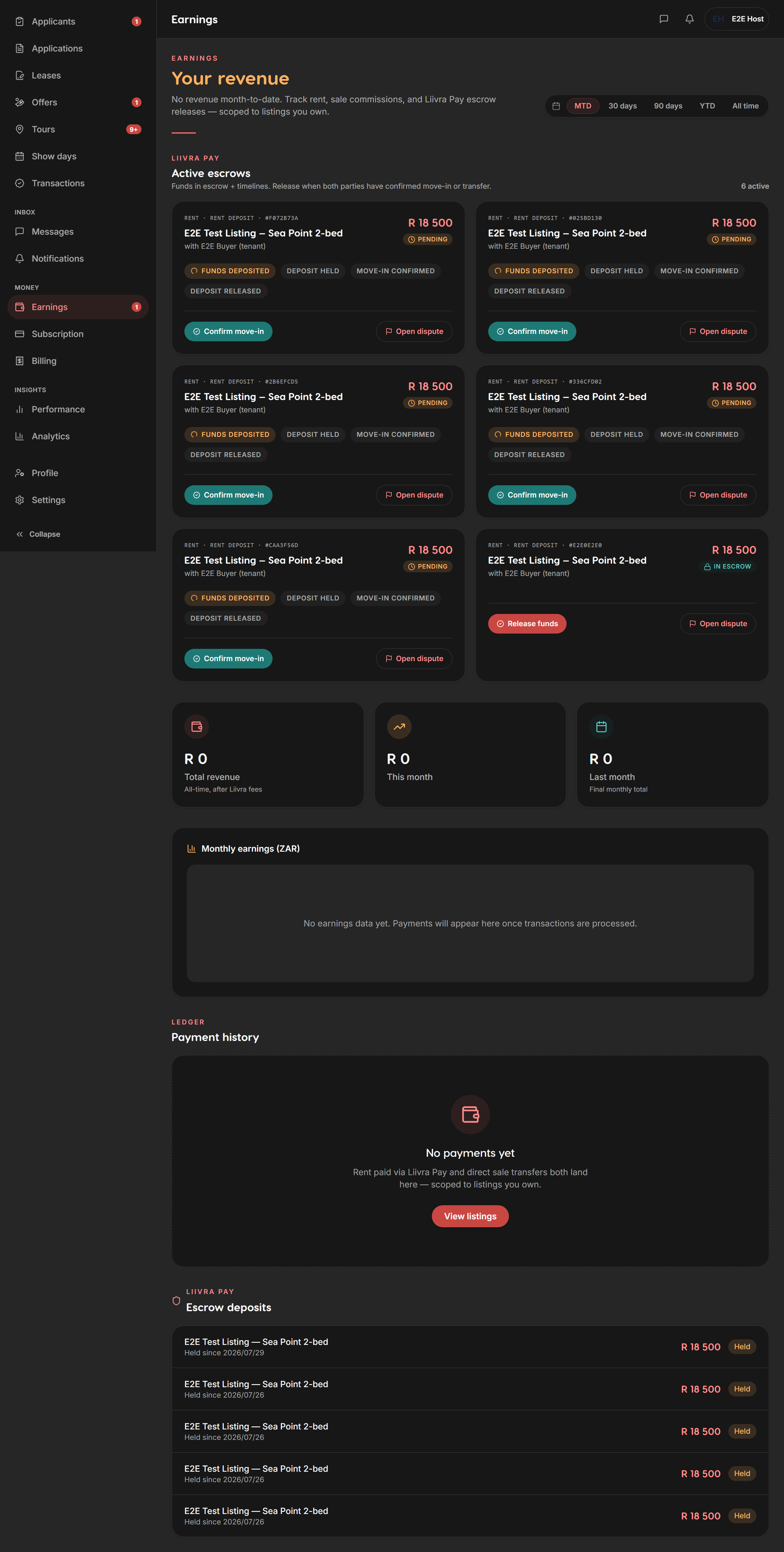Viewport: 784px width, 1552px height.
Task: Click the IN ESCROW badge on escrow #E2E0E2E0
Action: (x=727, y=567)
